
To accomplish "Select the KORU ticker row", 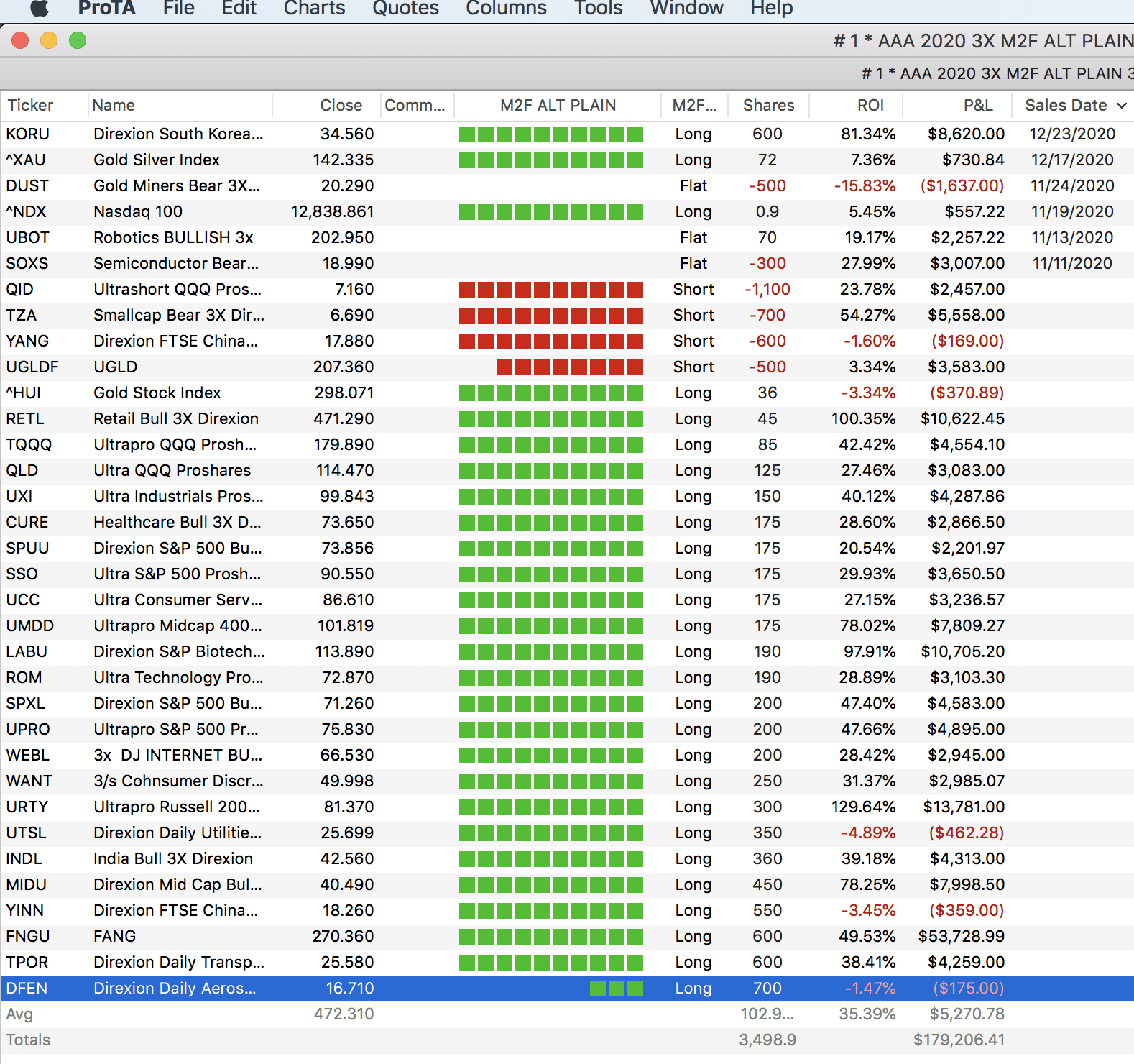I will click(567, 134).
